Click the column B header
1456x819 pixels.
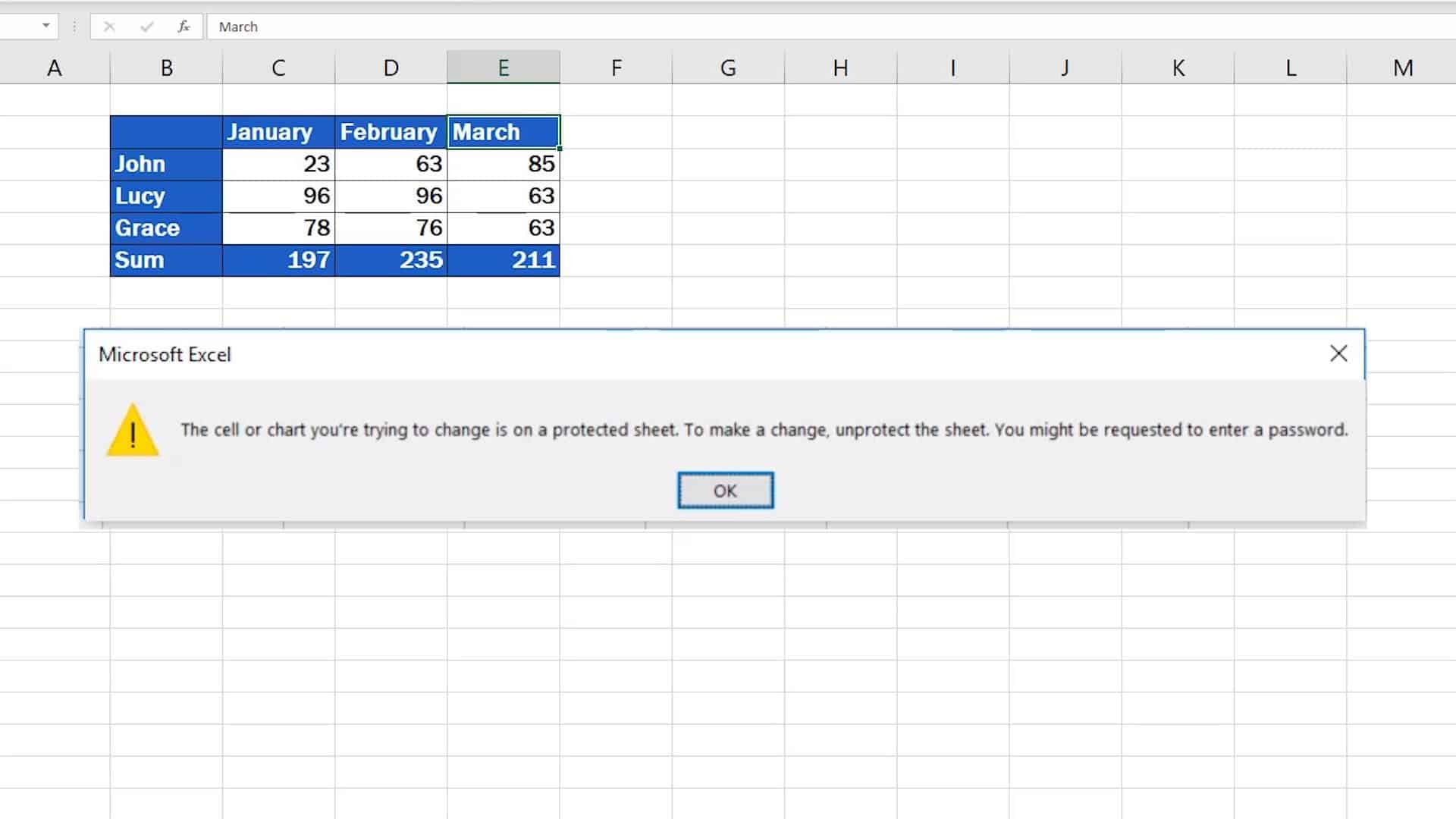tap(166, 67)
